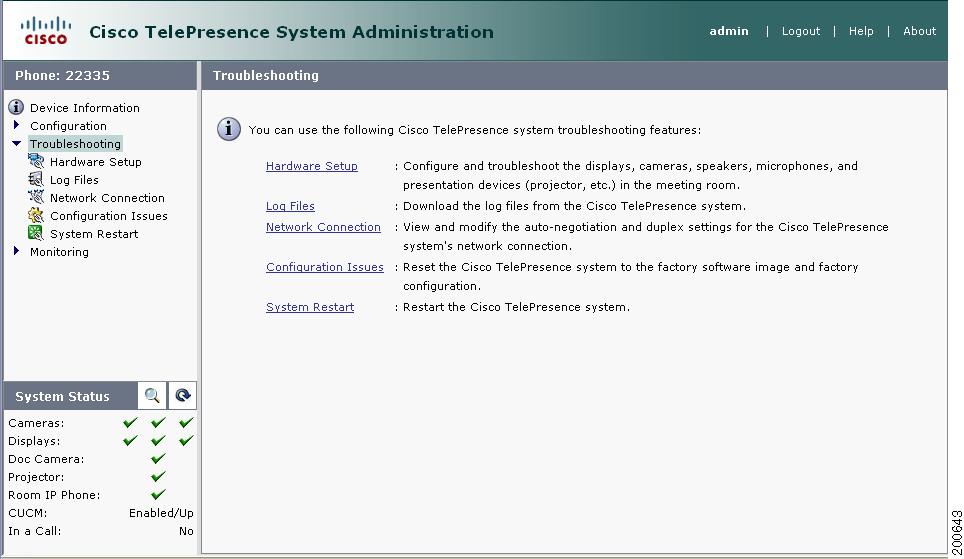Click the 'In a Call:' status label
Screen dimensions: 964x559
point(34,531)
